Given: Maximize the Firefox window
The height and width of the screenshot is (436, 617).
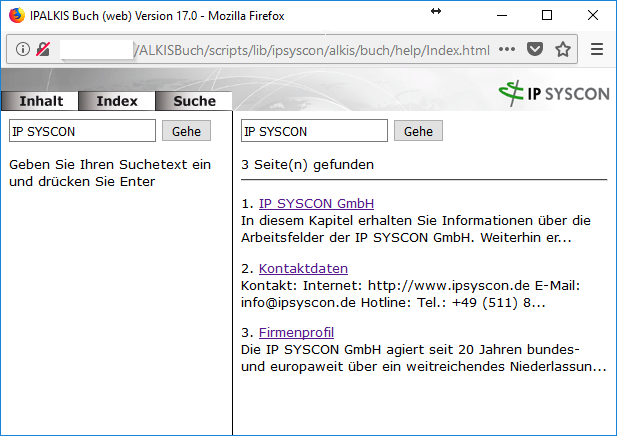Looking at the screenshot, I should 547,16.
